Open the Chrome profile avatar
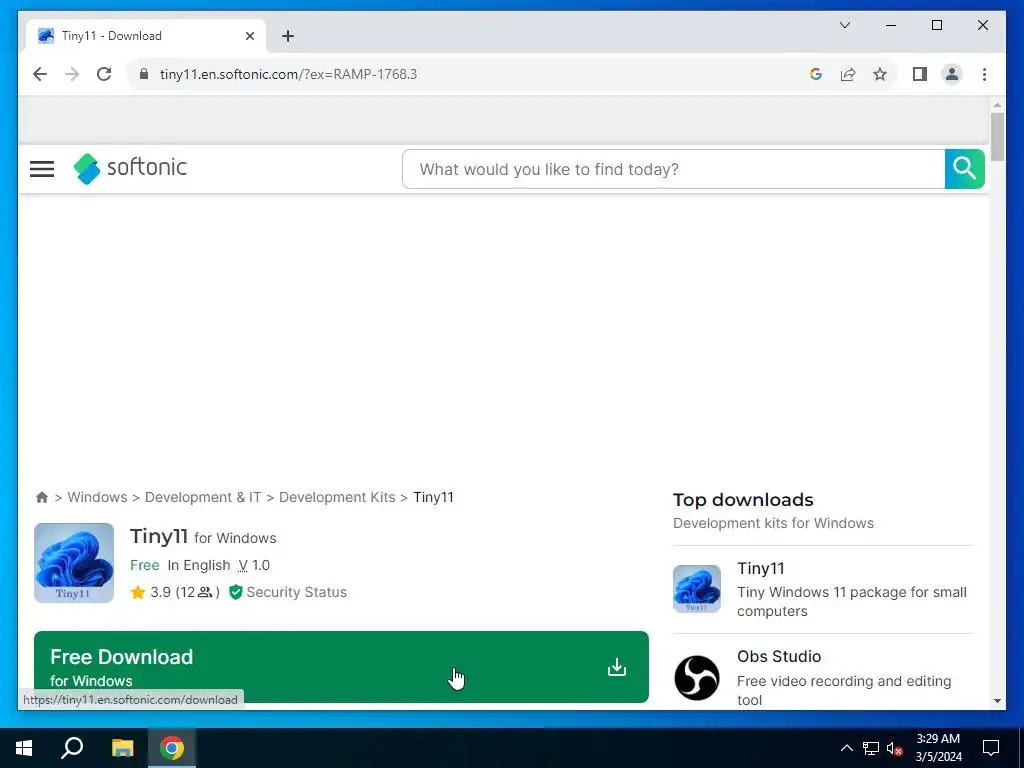Image resolution: width=1024 pixels, height=768 pixels. coord(952,74)
